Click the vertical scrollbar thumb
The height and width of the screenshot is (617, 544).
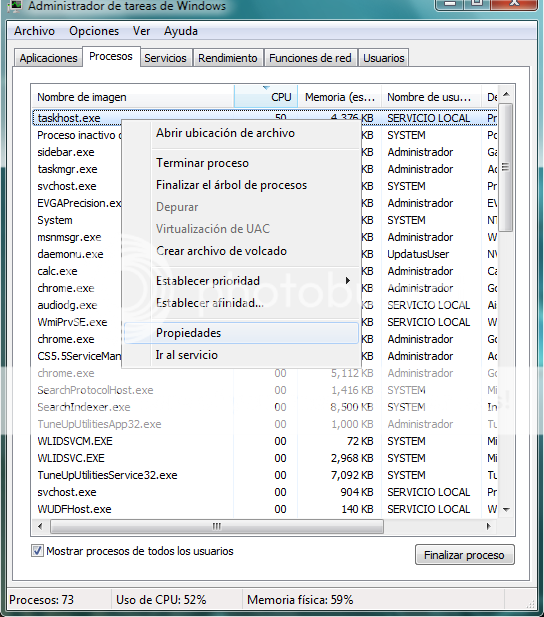[x=506, y=167]
